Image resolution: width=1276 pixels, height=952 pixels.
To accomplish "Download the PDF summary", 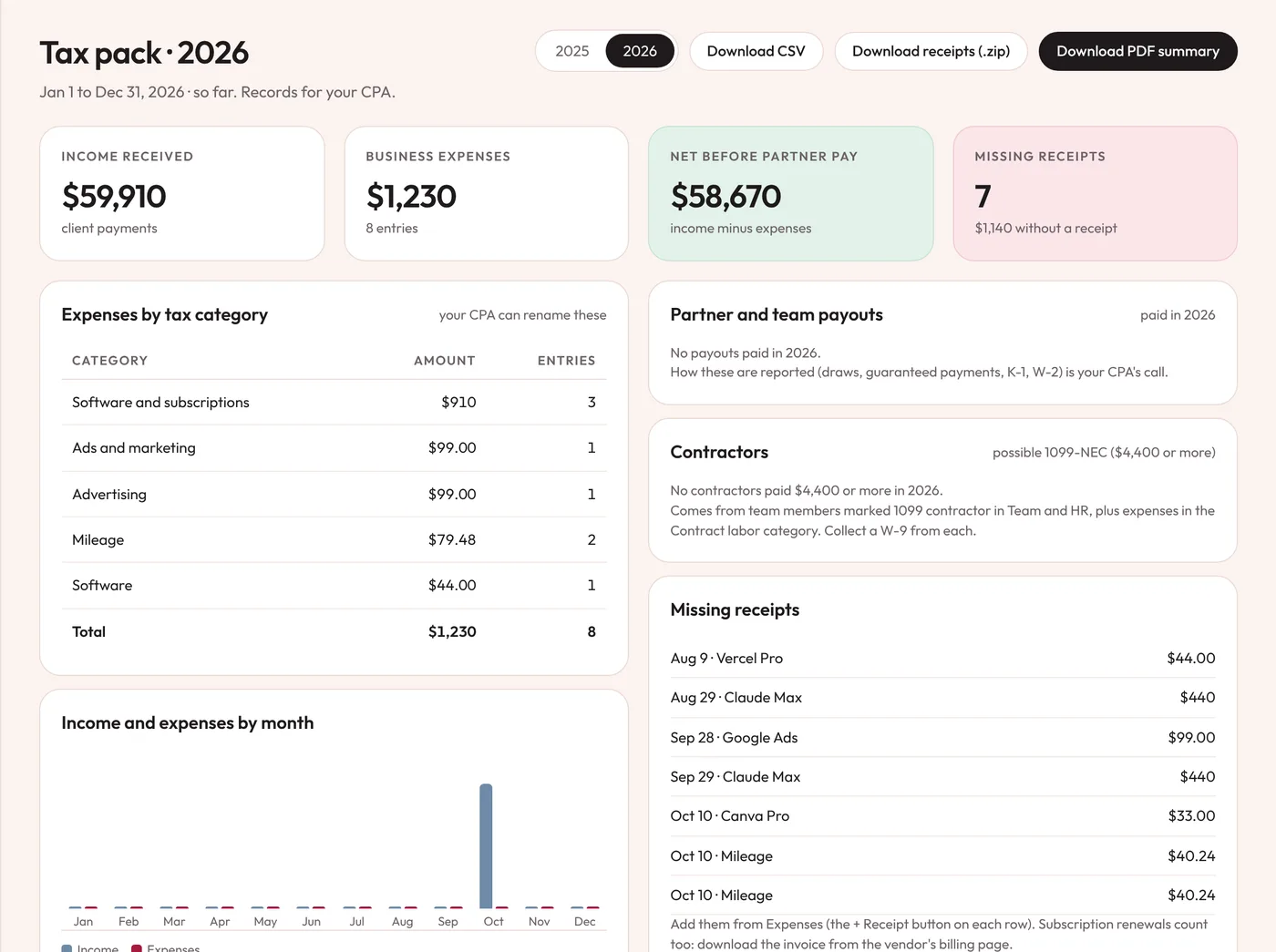I will tap(1137, 51).
